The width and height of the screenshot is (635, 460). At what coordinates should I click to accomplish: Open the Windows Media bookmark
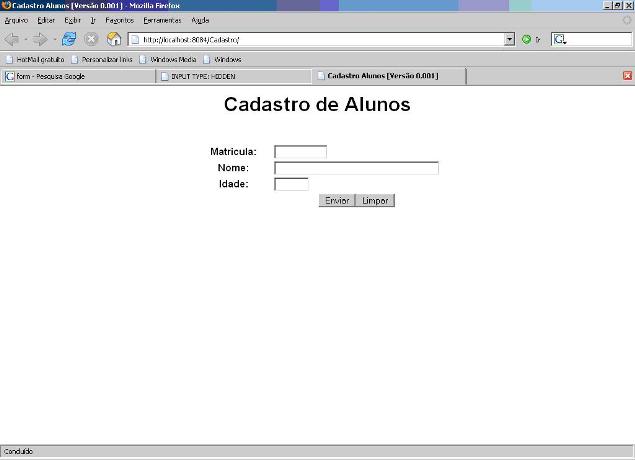click(168, 60)
